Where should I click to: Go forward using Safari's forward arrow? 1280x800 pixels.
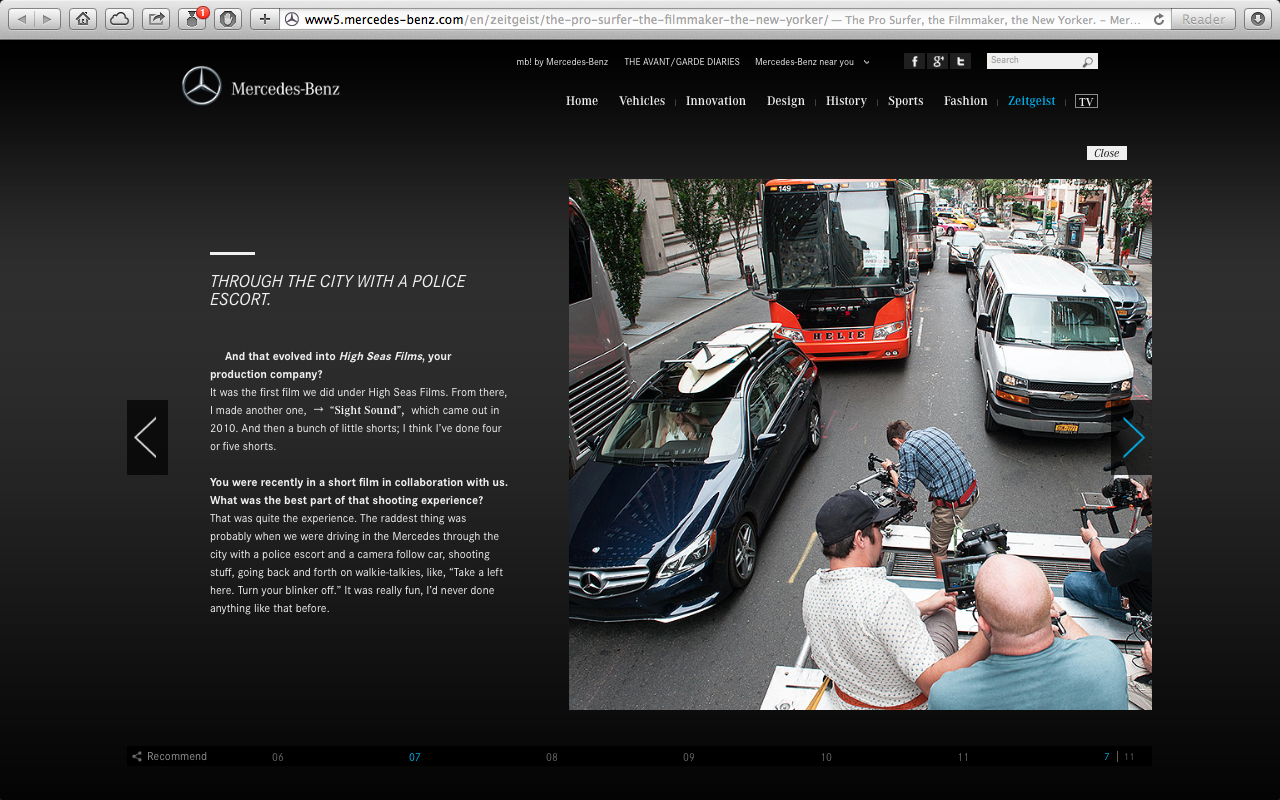click(48, 19)
